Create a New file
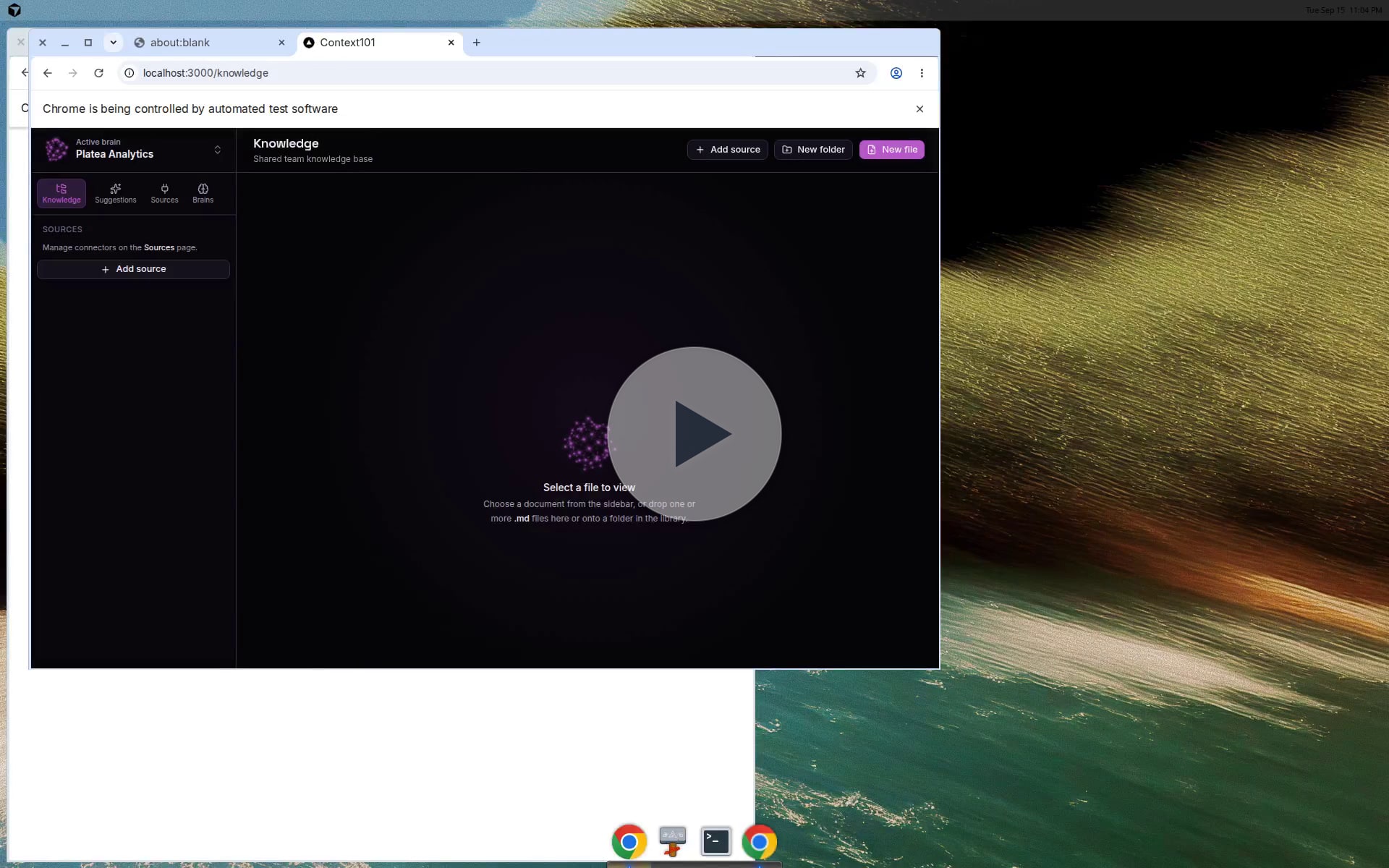Image resolution: width=1389 pixels, height=868 pixels. 891,150
